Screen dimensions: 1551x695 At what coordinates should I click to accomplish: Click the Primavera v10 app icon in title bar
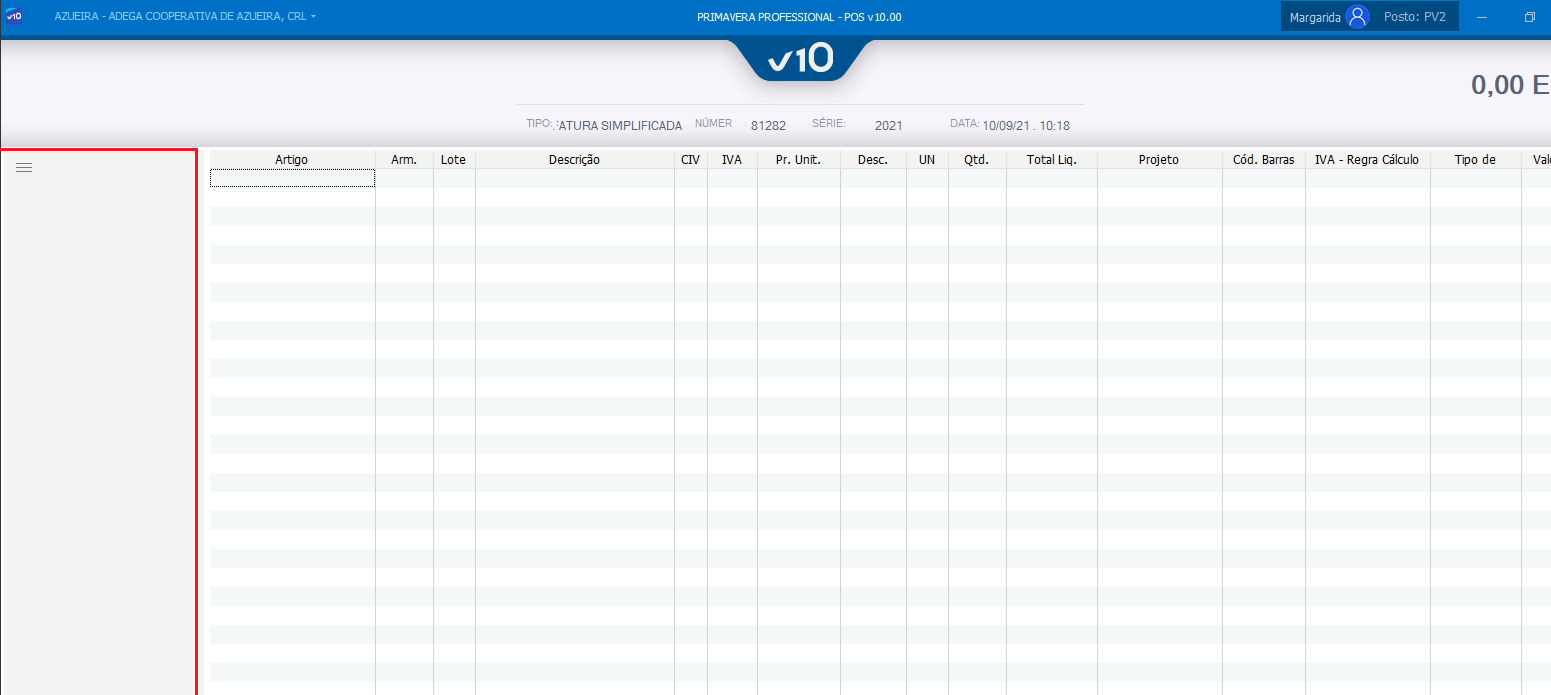(x=14, y=16)
